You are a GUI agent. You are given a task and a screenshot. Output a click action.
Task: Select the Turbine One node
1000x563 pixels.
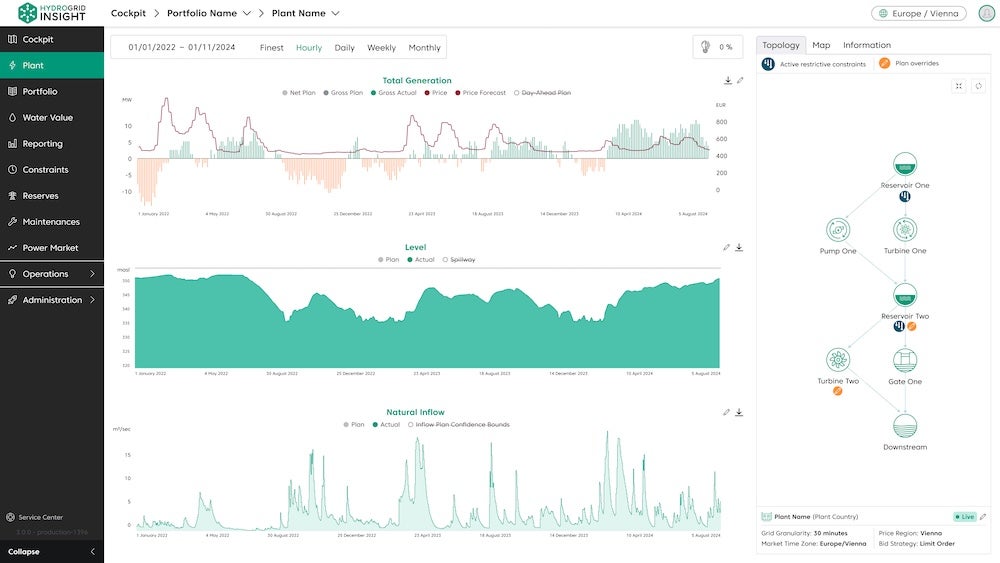(x=905, y=230)
